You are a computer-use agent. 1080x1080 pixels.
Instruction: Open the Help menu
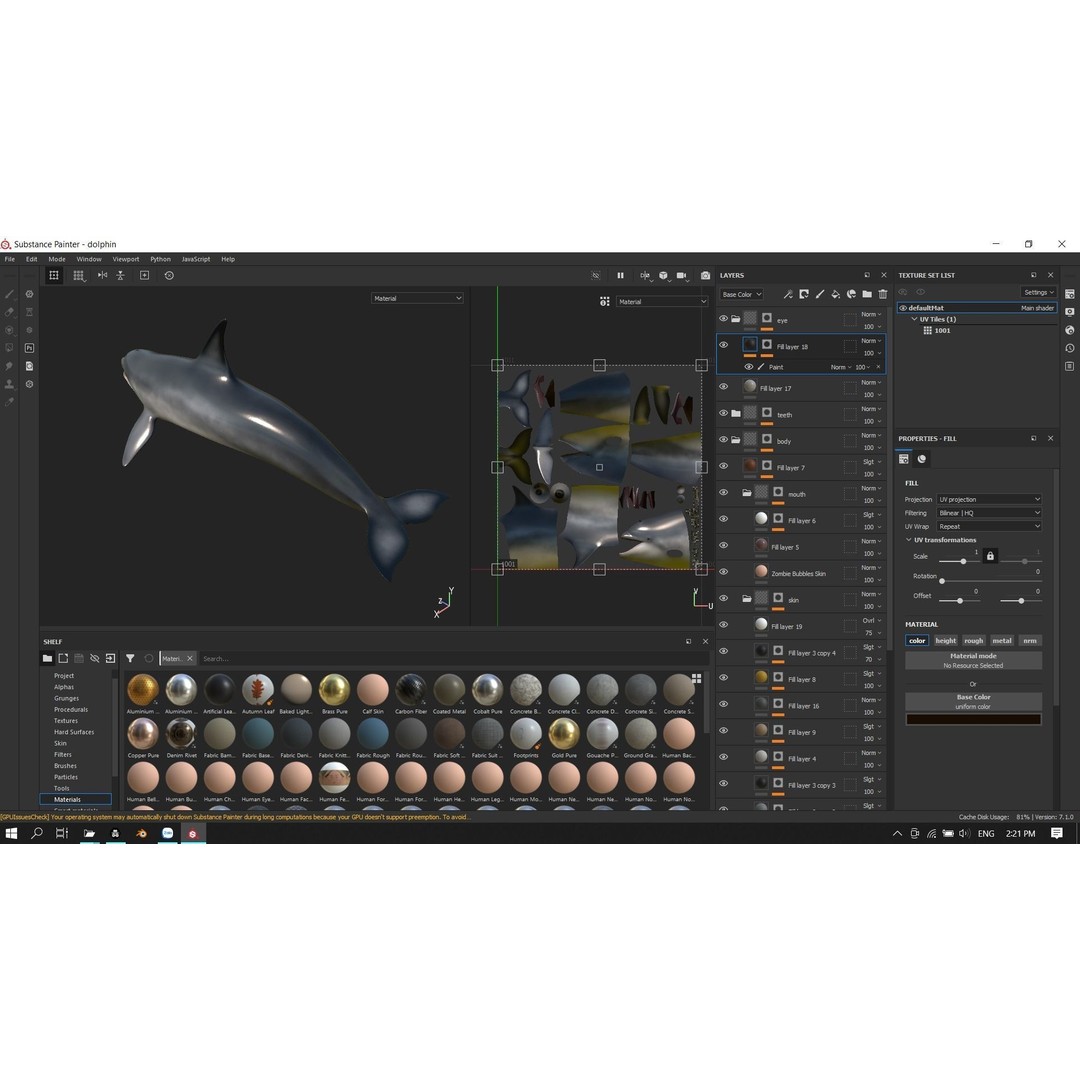228,259
